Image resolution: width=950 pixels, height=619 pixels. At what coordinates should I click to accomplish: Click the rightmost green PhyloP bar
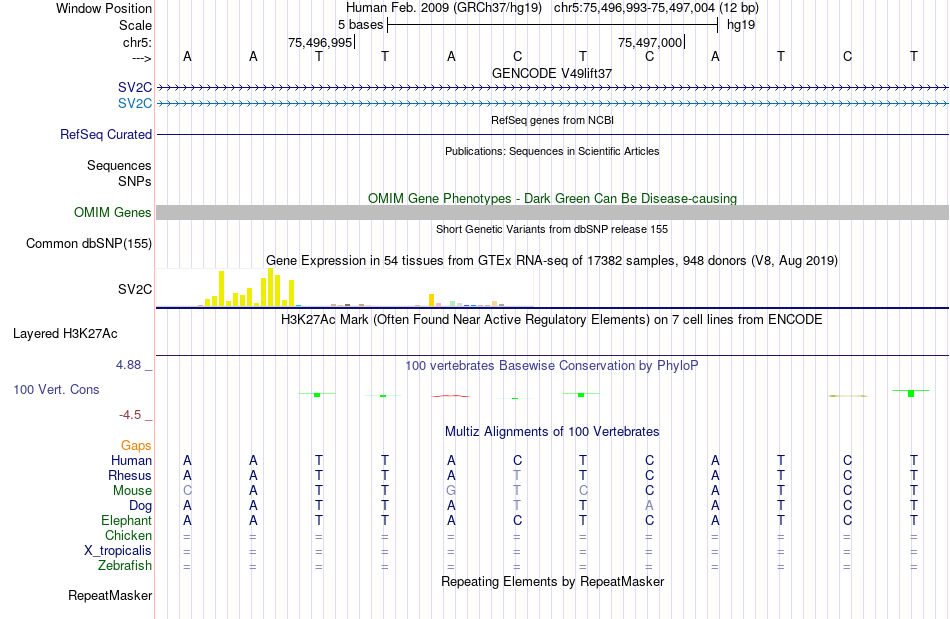point(911,393)
